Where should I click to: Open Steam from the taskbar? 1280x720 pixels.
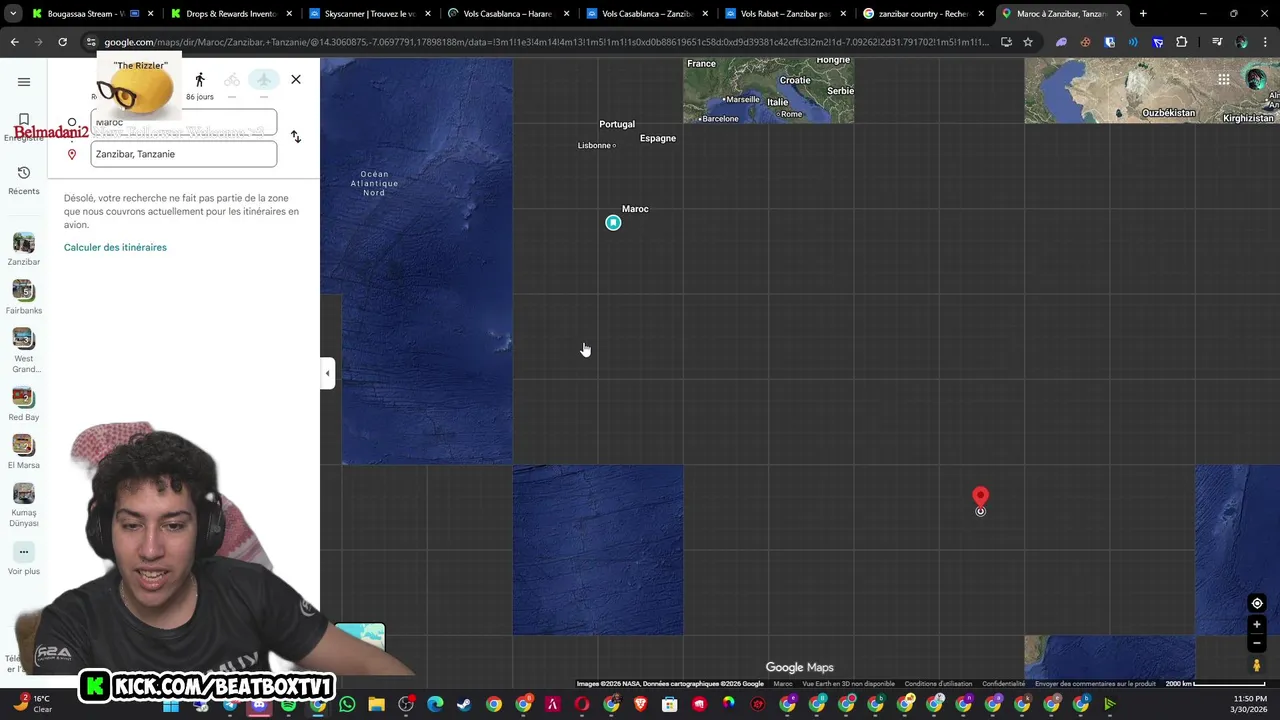click(464, 705)
